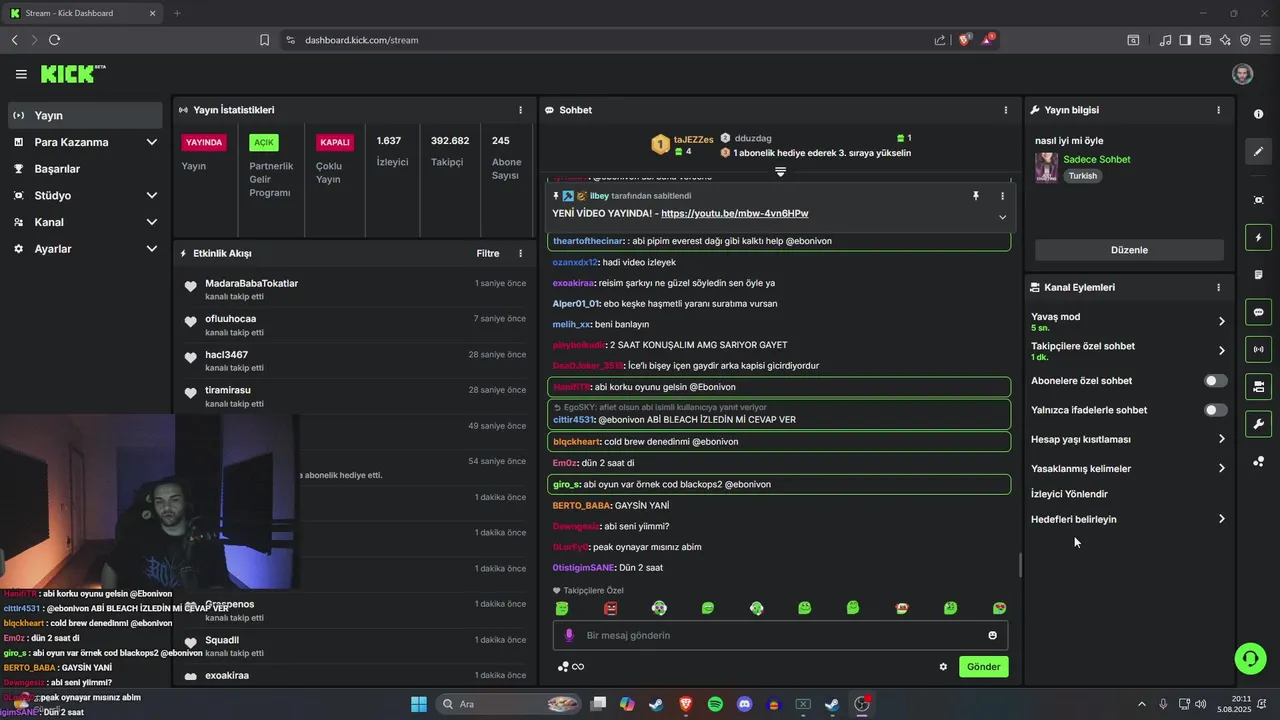The width and height of the screenshot is (1280, 720).
Task: Toggle Yalnızca ifadelerle sohbet switch
Action: (1215, 410)
